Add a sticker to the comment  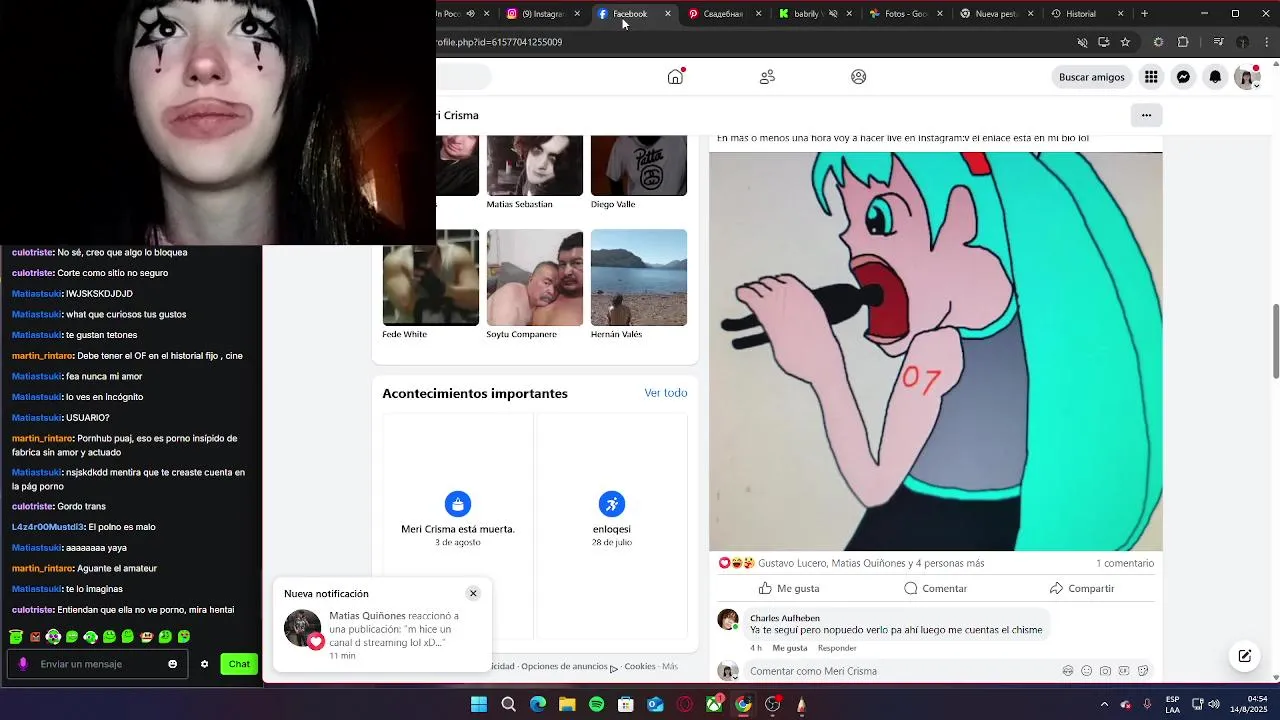coord(1143,671)
